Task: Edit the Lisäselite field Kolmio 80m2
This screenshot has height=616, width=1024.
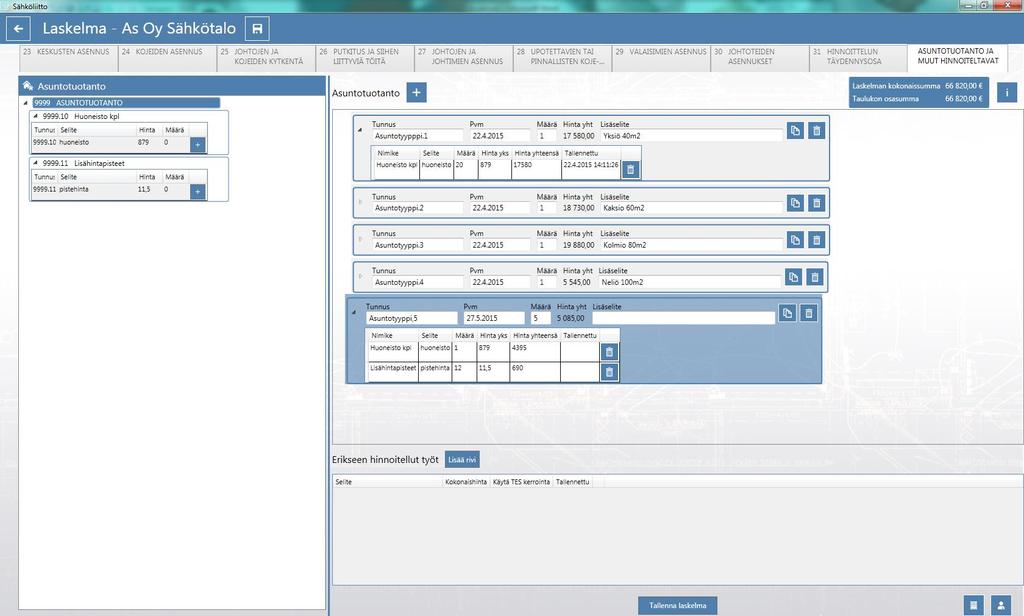Action: (x=691, y=245)
